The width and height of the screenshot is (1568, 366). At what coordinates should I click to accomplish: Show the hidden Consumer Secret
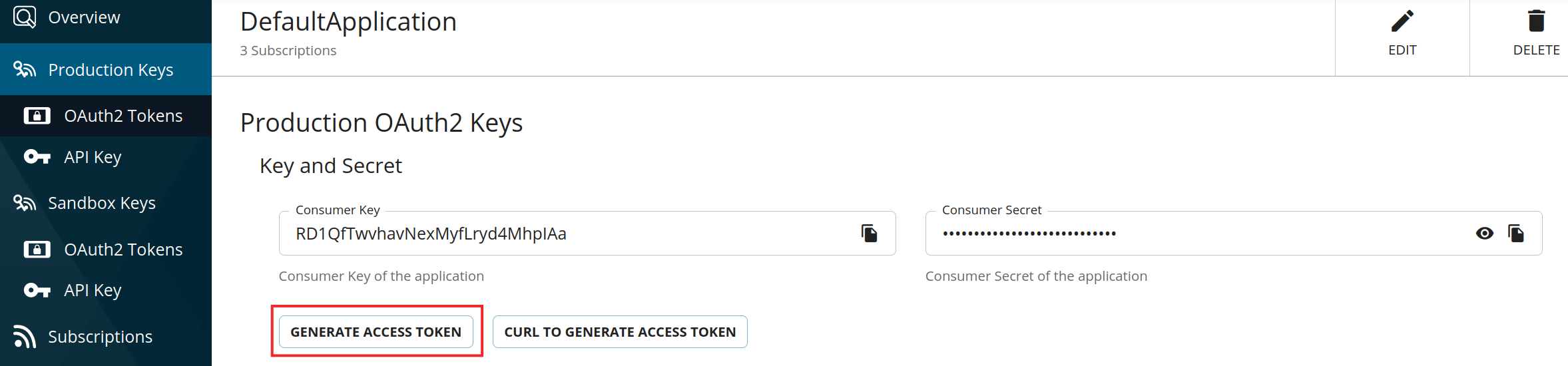1484,233
